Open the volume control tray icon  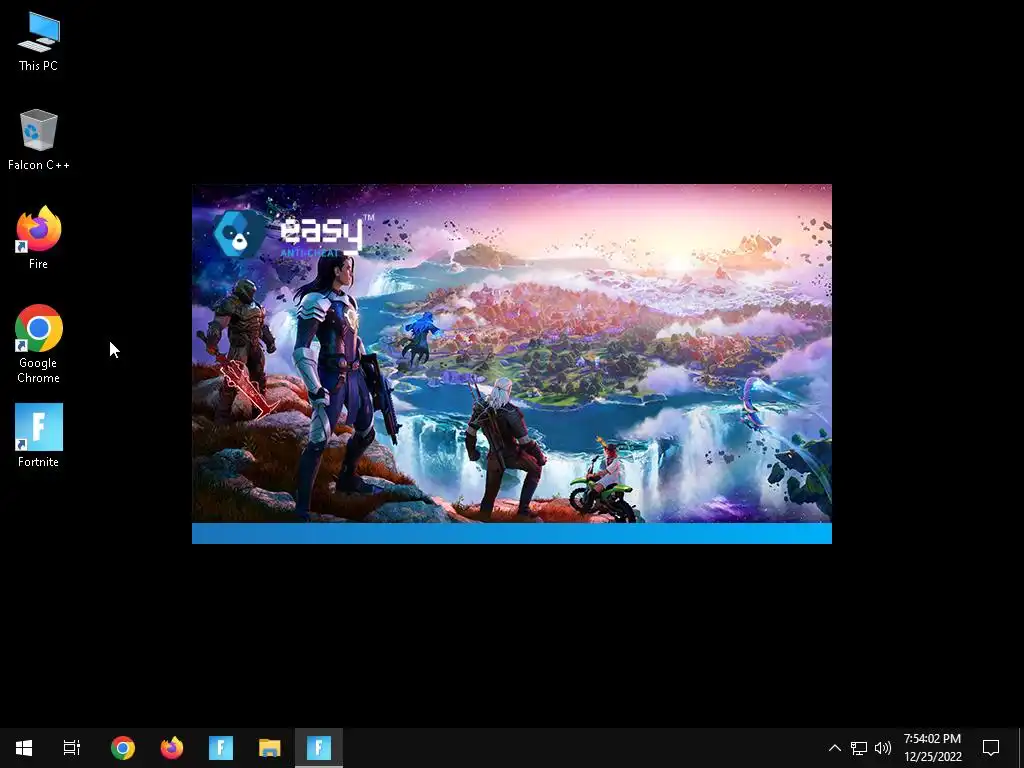pos(883,748)
